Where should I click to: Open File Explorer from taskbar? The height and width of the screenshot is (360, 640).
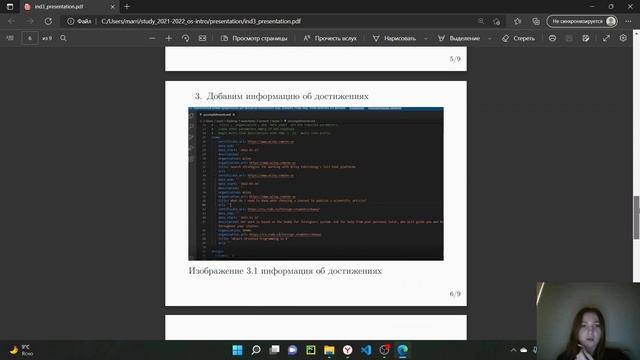point(329,350)
